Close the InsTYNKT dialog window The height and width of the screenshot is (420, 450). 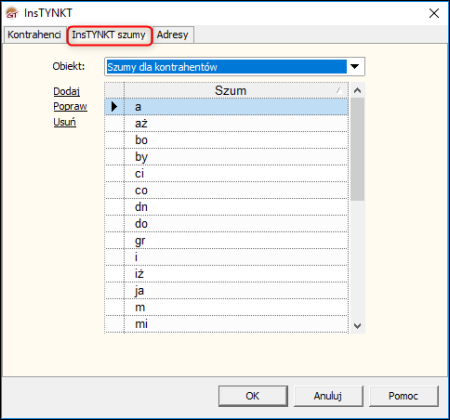click(x=434, y=13)
